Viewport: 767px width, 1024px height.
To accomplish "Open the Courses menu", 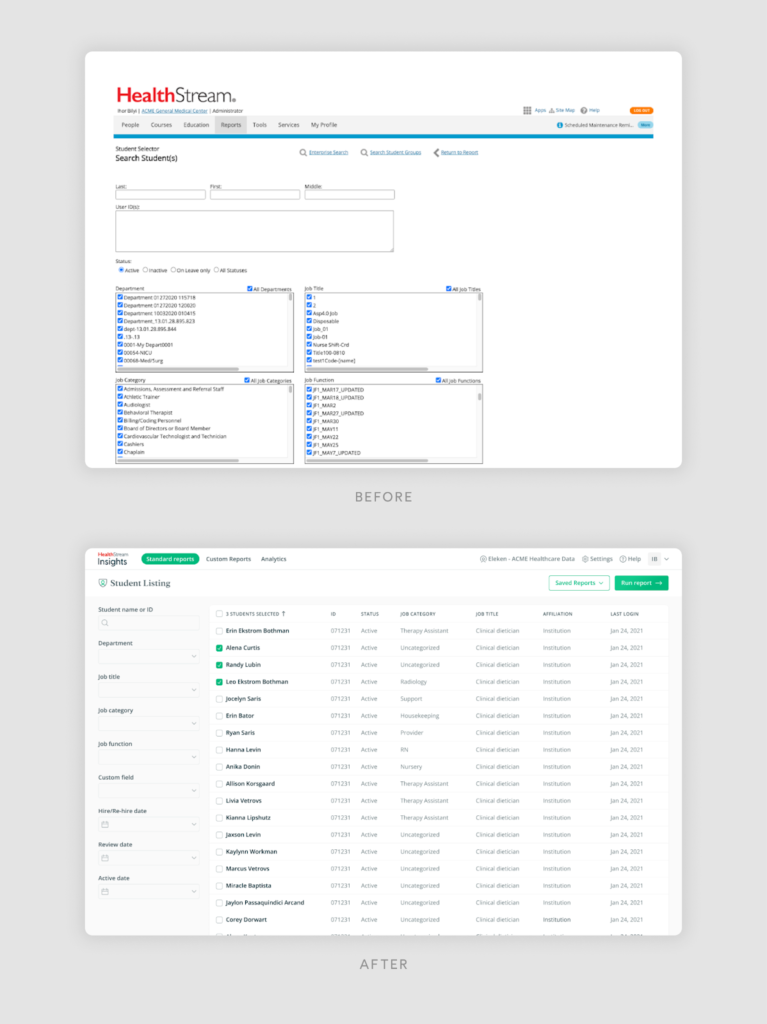I will click(161, 125).
